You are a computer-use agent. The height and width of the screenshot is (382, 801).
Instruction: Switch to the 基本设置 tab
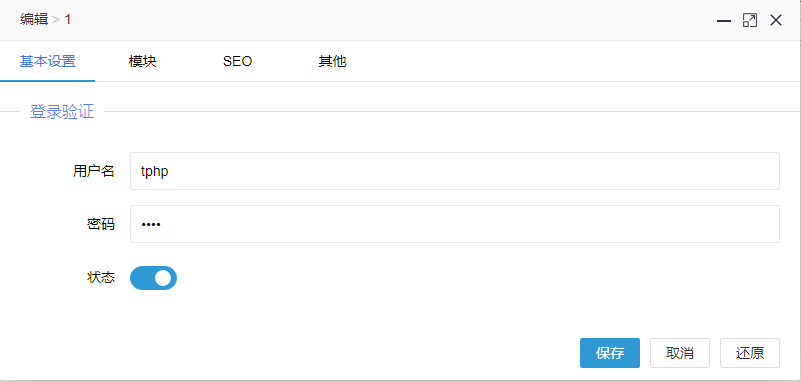click(48, 61)
